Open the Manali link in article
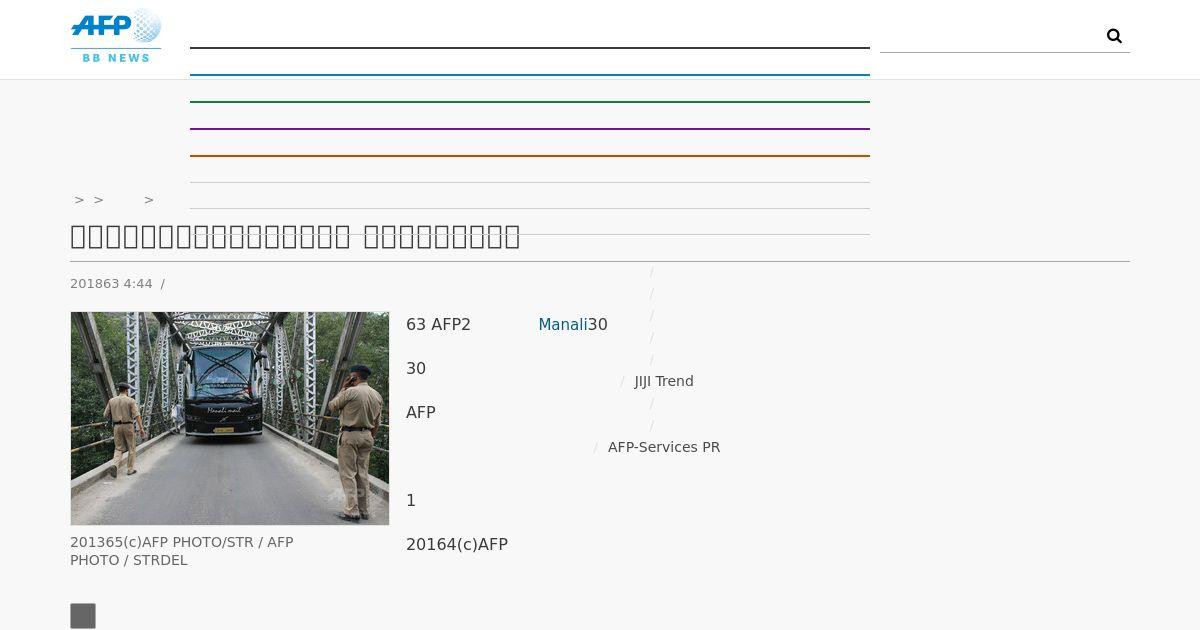This screenshot has width=1200, height=630. (562, 325)
